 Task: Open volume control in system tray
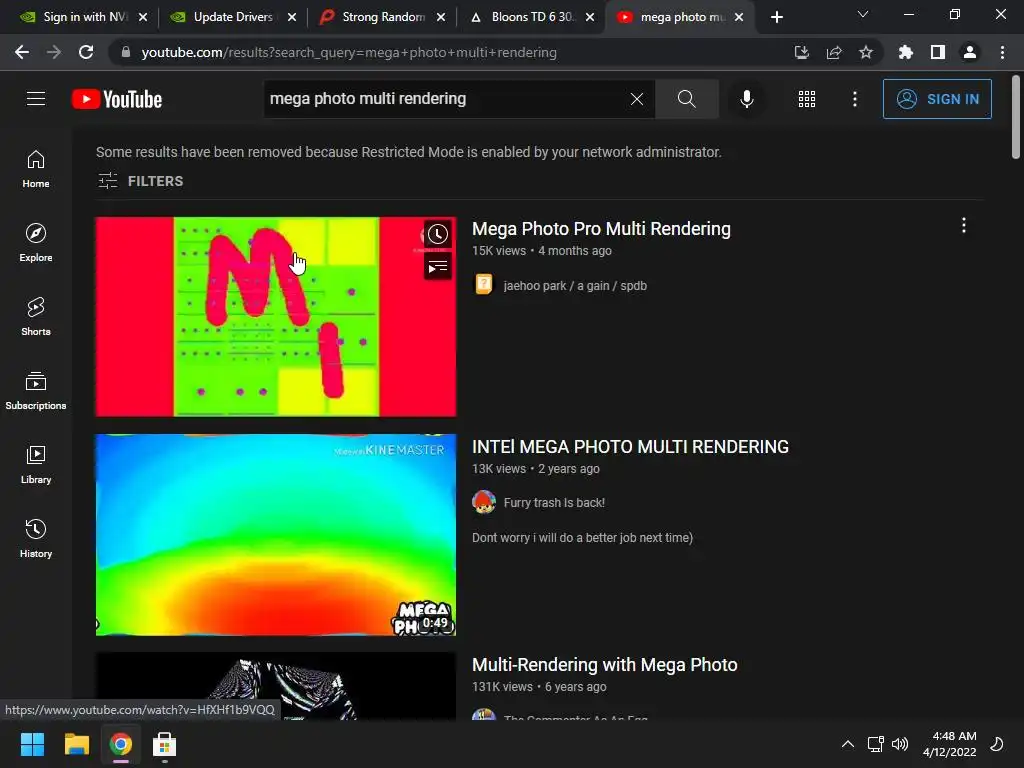tap(900, 744)
